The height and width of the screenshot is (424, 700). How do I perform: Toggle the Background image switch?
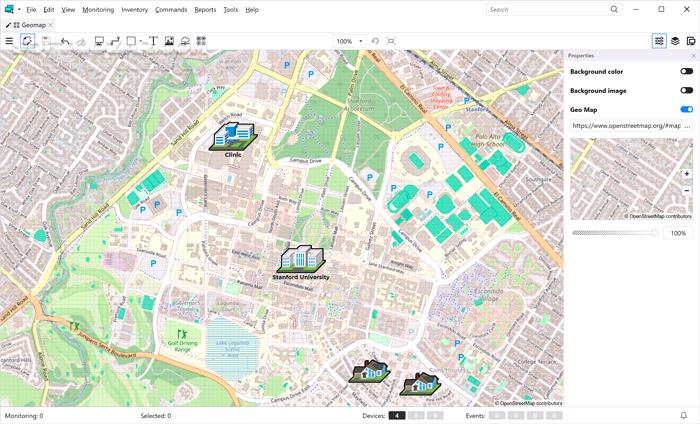687,91
